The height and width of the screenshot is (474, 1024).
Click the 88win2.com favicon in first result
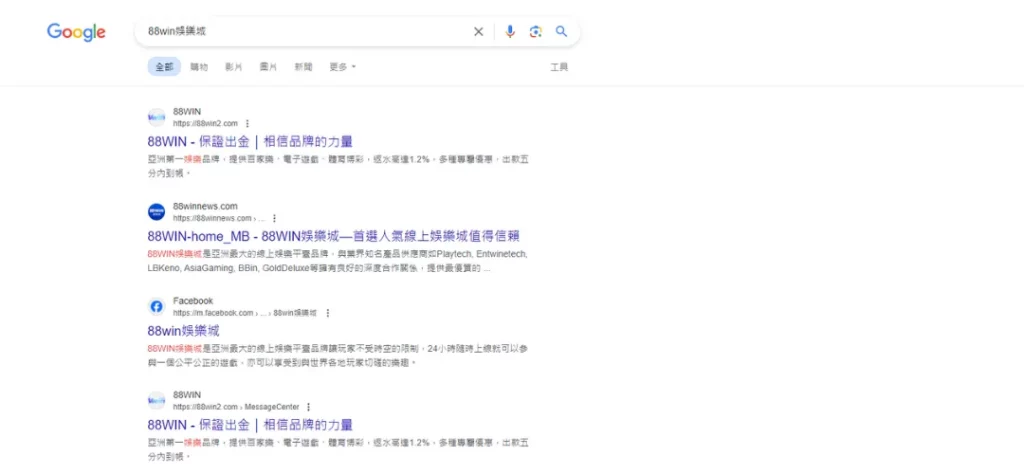click(157, 118)
